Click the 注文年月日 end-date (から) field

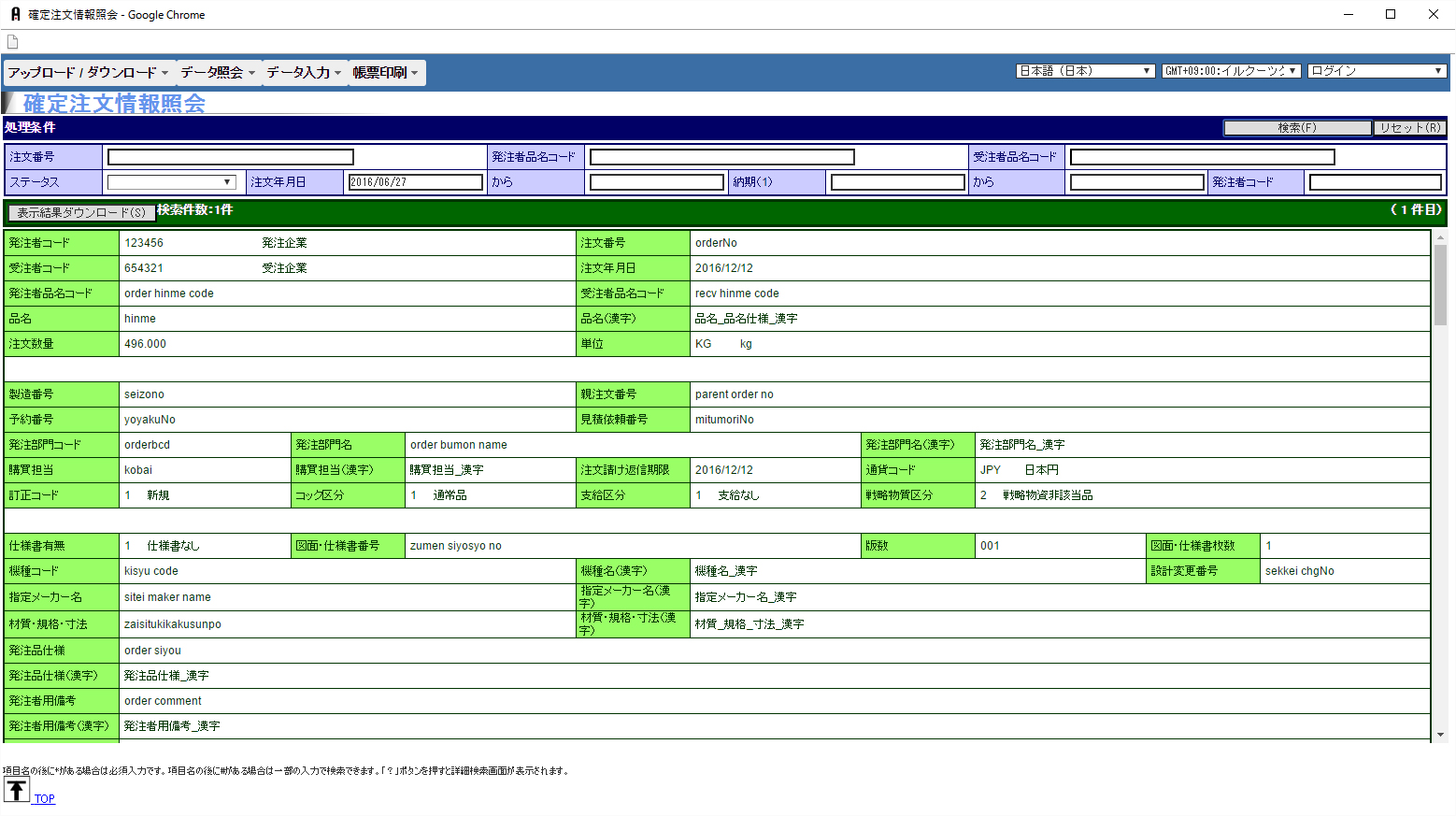tap(657, 182)
